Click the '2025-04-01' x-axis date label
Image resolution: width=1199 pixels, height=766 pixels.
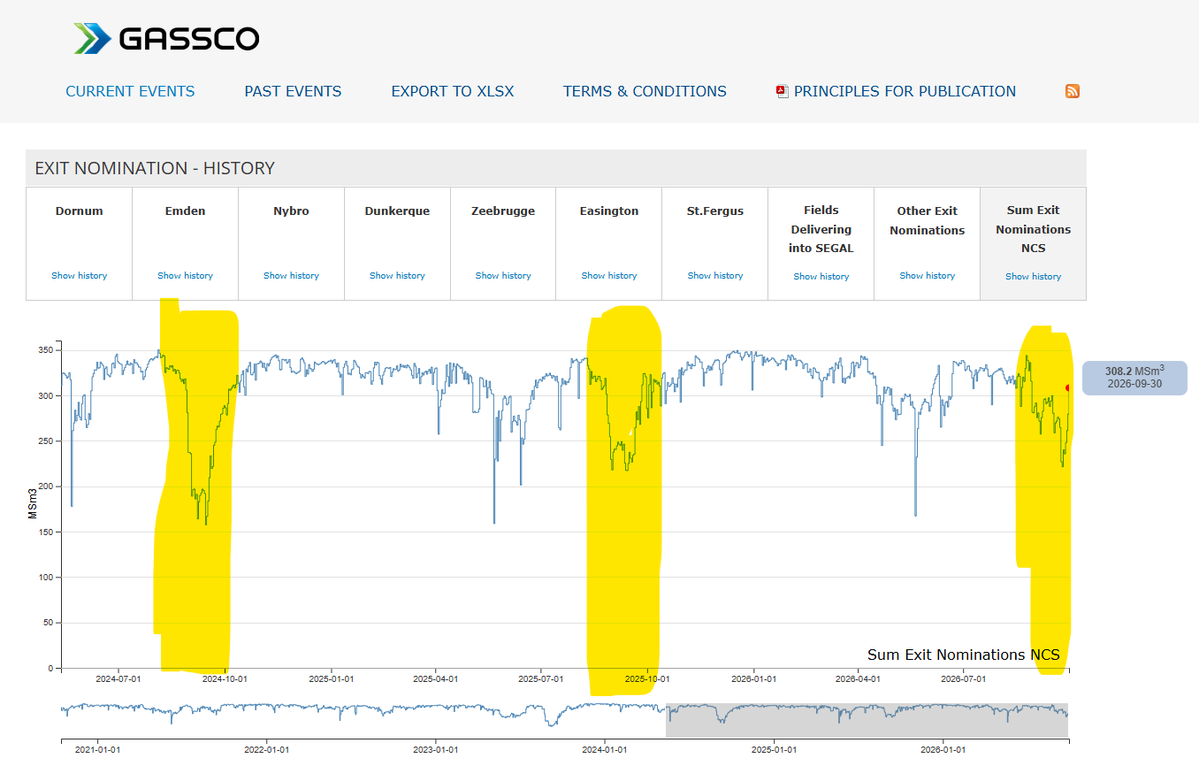point(436,679)
